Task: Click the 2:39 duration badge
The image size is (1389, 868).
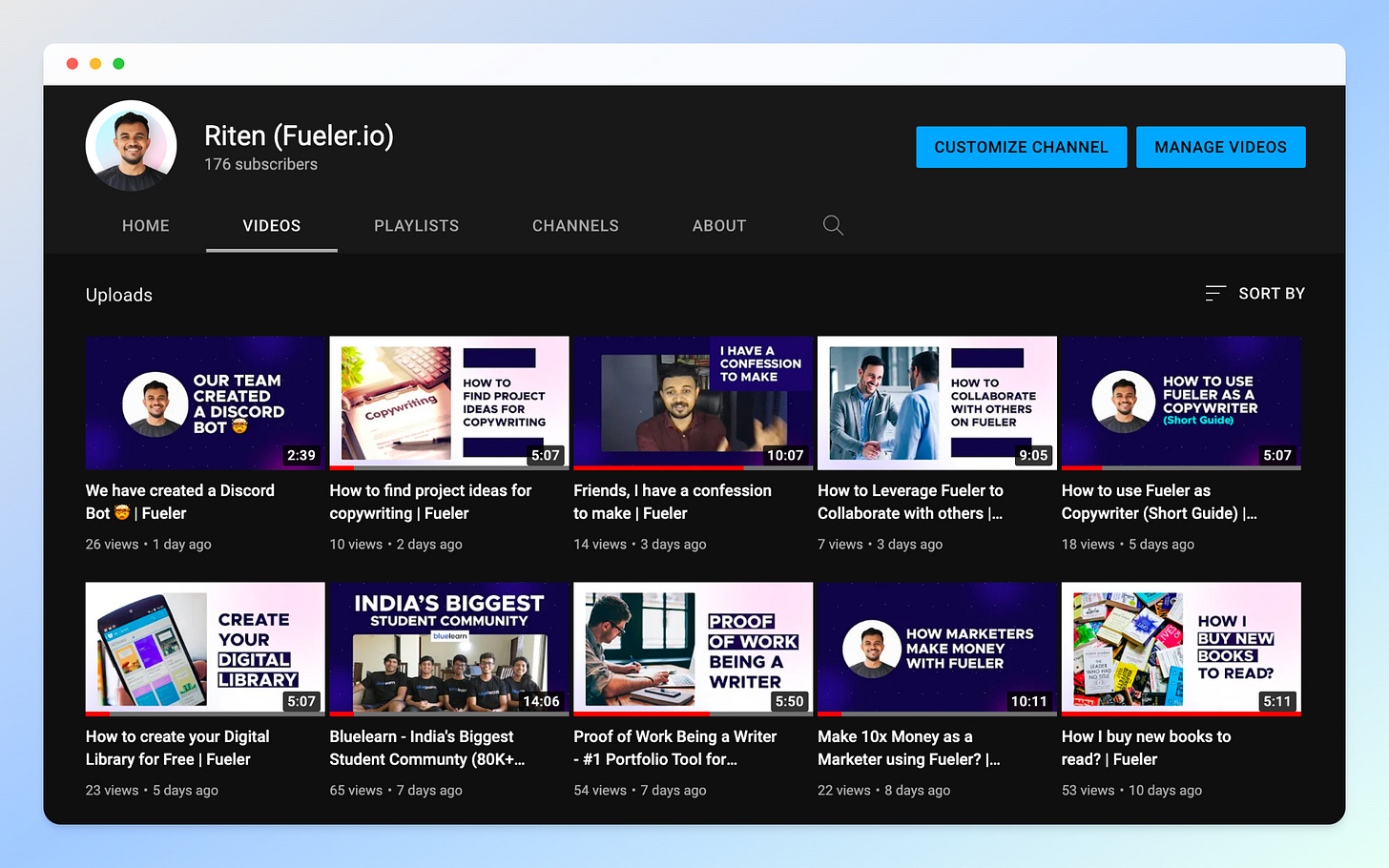Action: (301, 455)
